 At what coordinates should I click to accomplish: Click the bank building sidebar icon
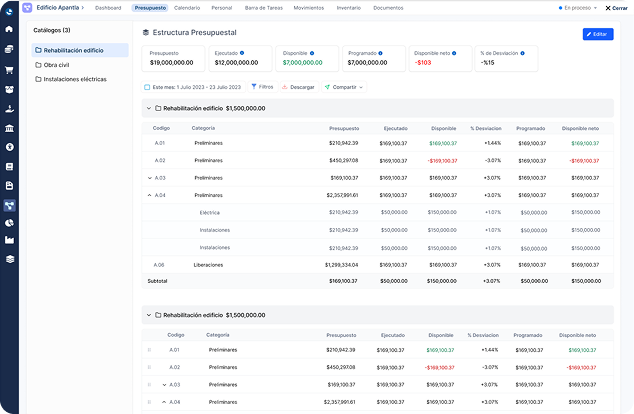click(9, 129)
